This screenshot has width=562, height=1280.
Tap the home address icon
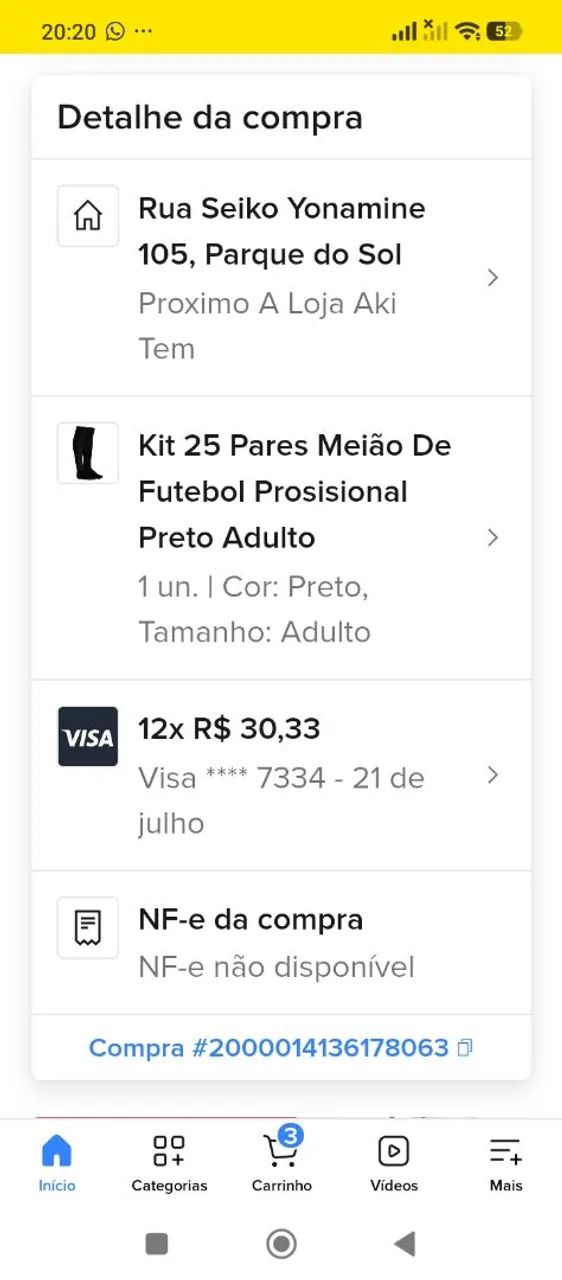pyautogui.click(x=88, y=216)
